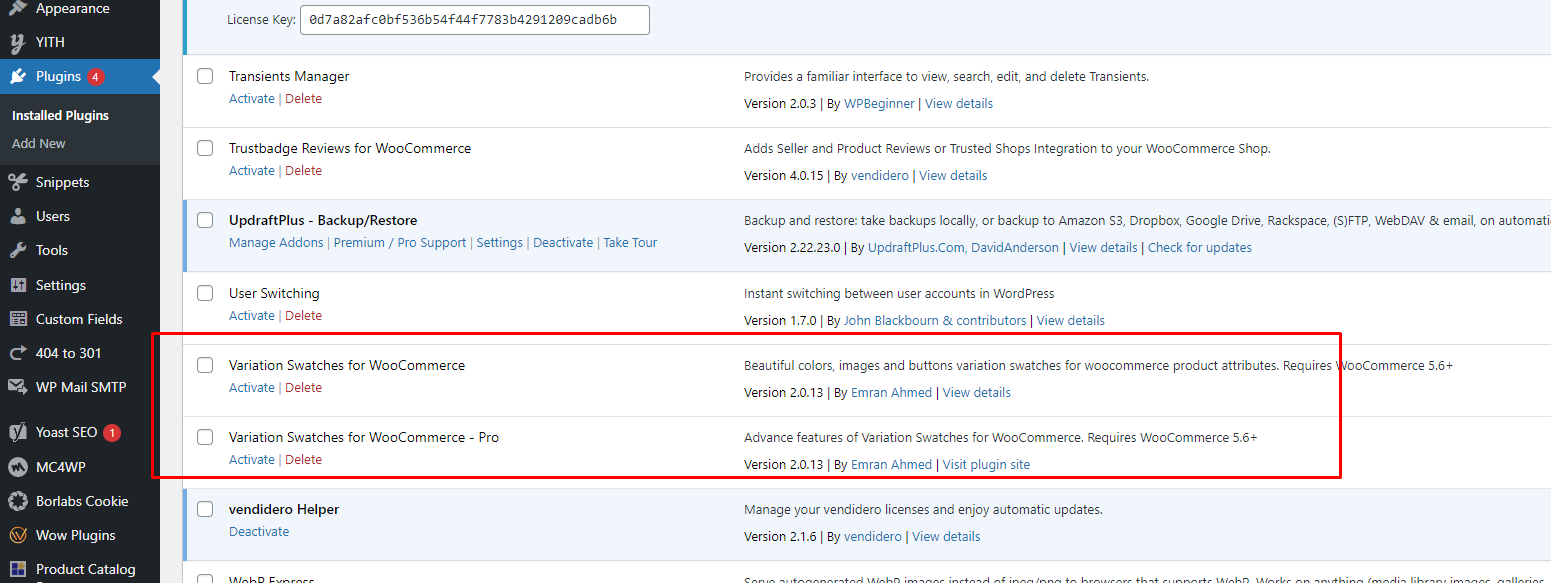Deactivate the vendidero Helper plugin
1551x583 pixels.
[x=259, y=531]
